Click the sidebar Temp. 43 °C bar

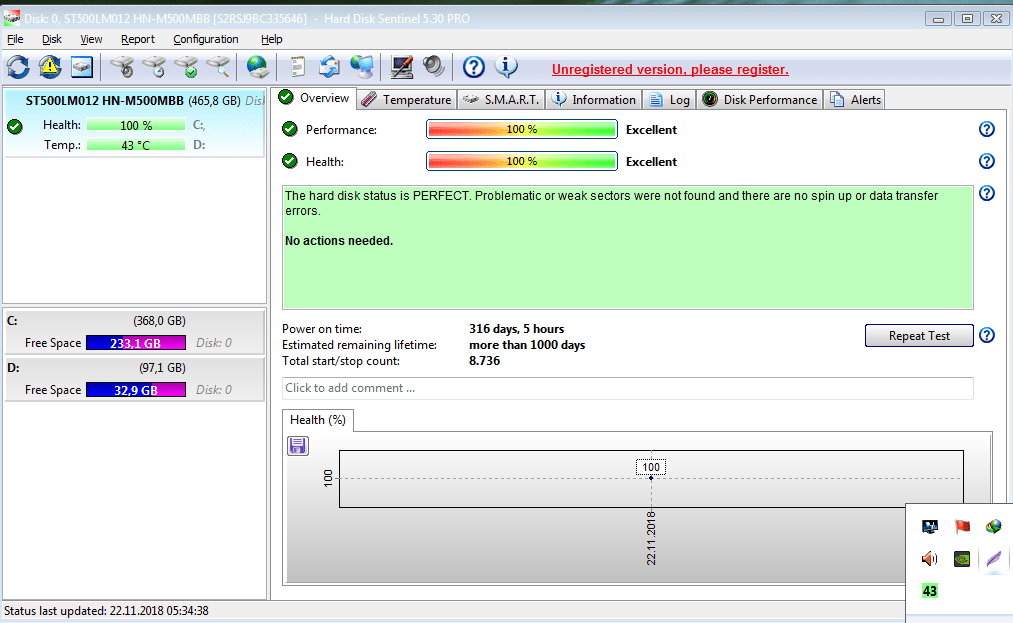136,145
